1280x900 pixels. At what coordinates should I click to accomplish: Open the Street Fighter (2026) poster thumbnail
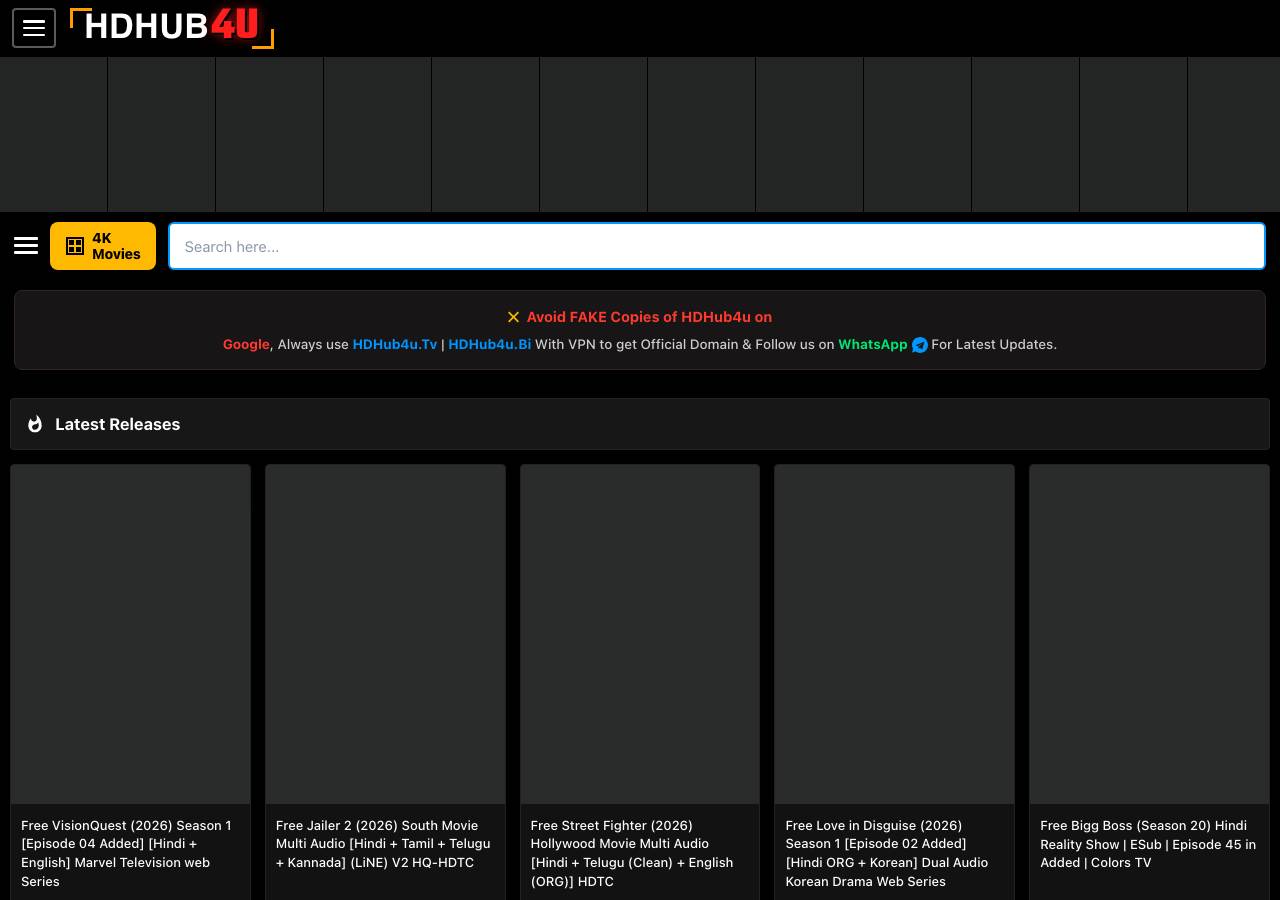tap(640, 634)
